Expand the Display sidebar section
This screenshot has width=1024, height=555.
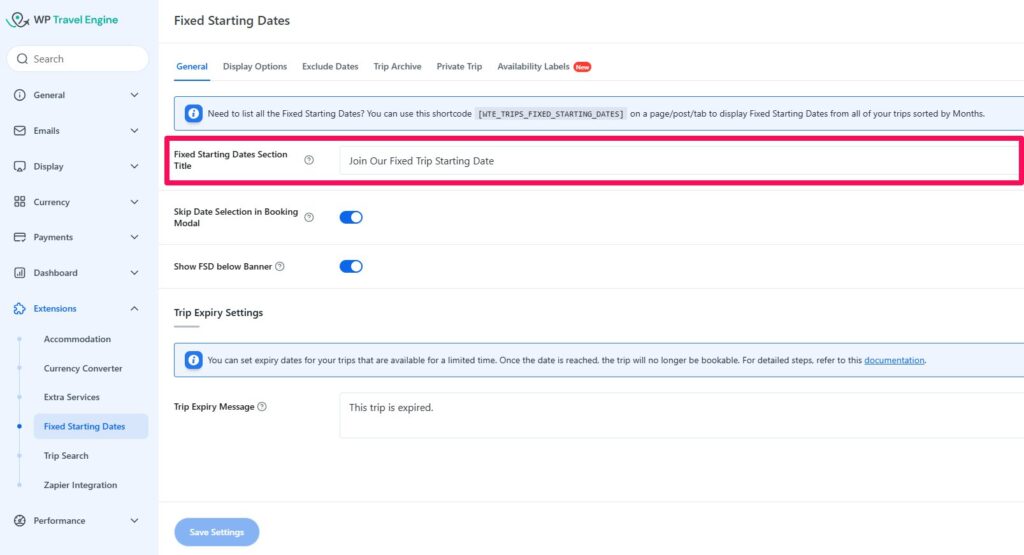click(134, 166)
